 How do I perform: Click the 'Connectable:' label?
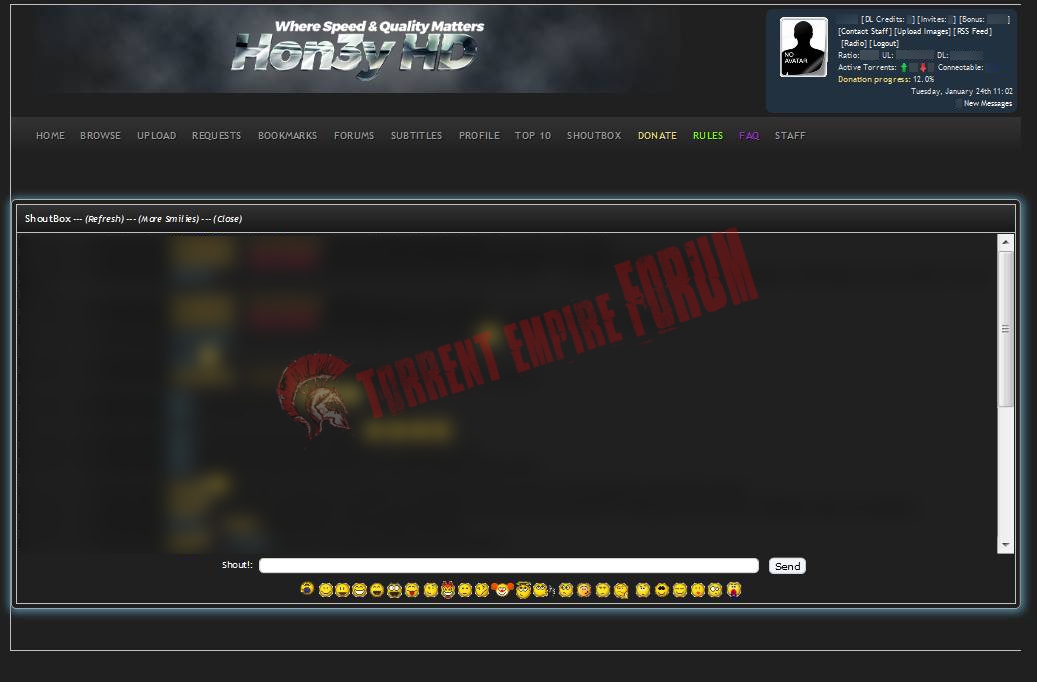coord(960,67)
